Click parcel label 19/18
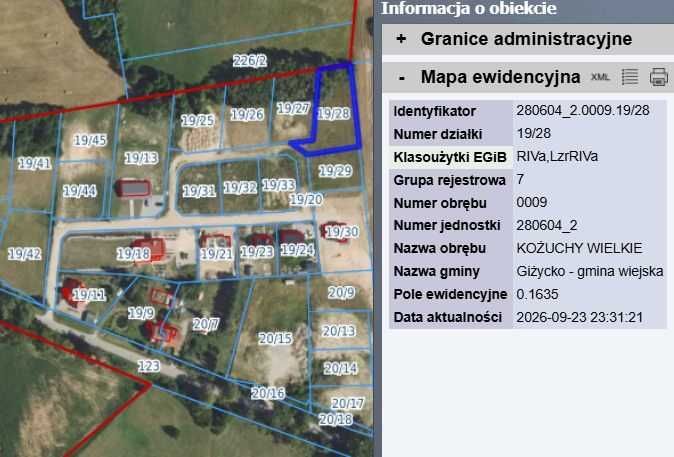Viewport: 674px width, 457px height. [x=133, y=254]
